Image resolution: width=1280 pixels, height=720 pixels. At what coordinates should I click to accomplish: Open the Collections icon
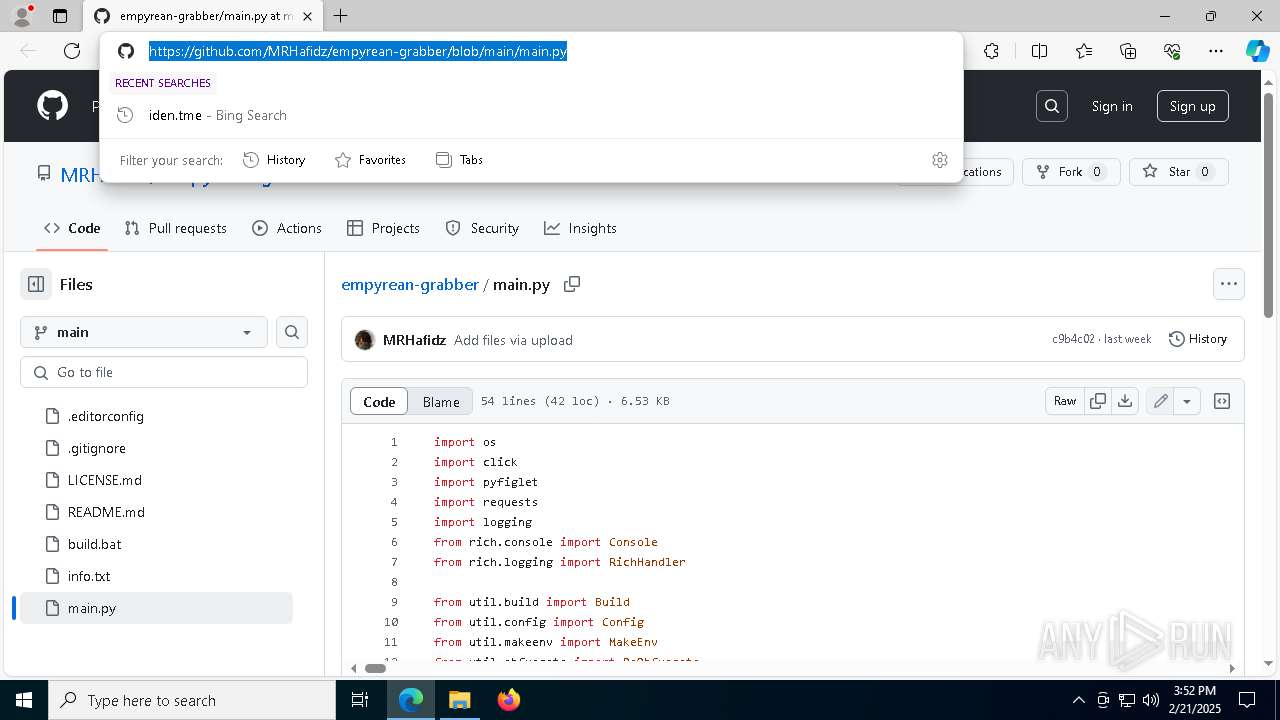coord(1128,51)
